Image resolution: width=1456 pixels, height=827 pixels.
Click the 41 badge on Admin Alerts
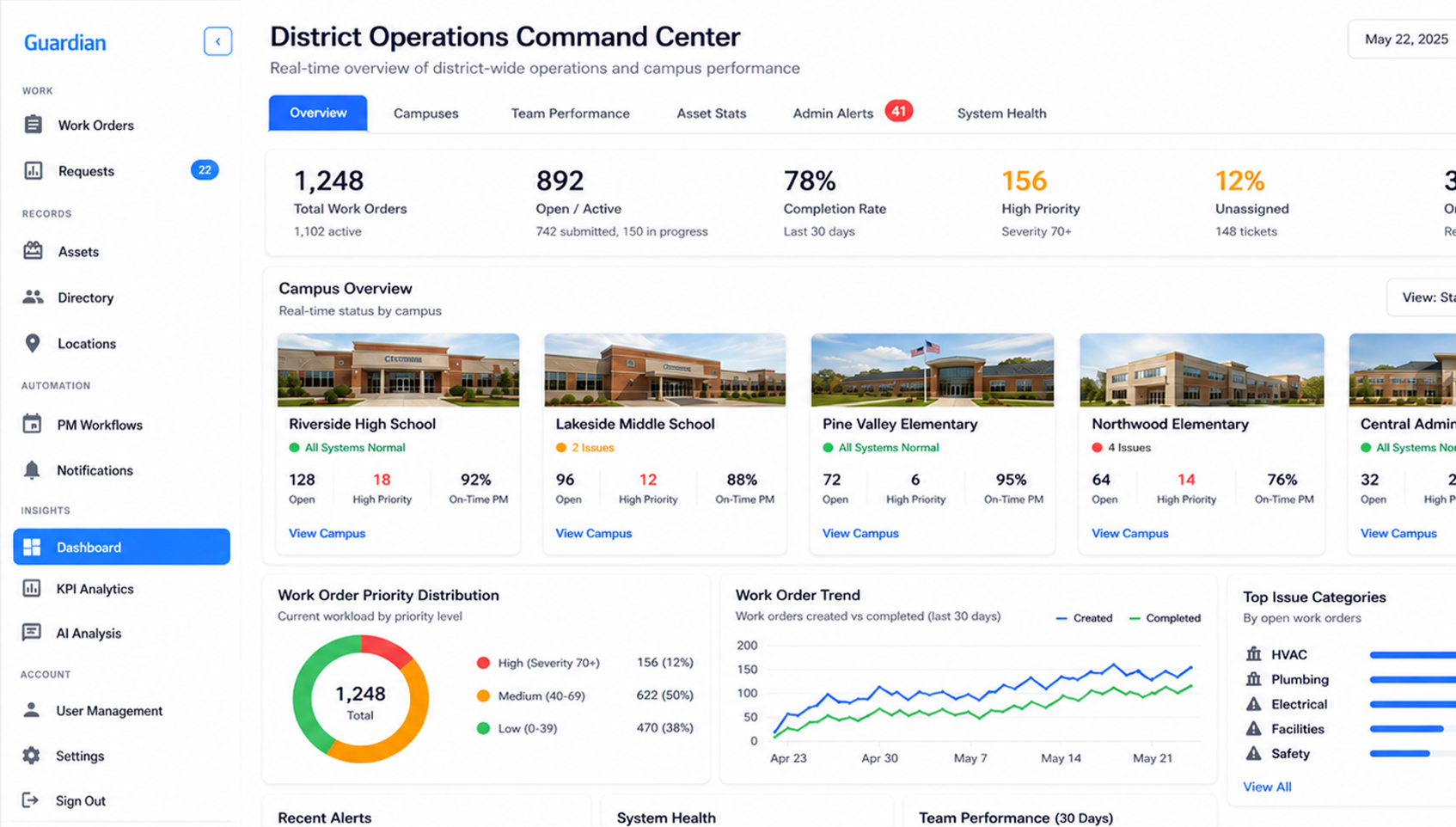coord(898,111)
